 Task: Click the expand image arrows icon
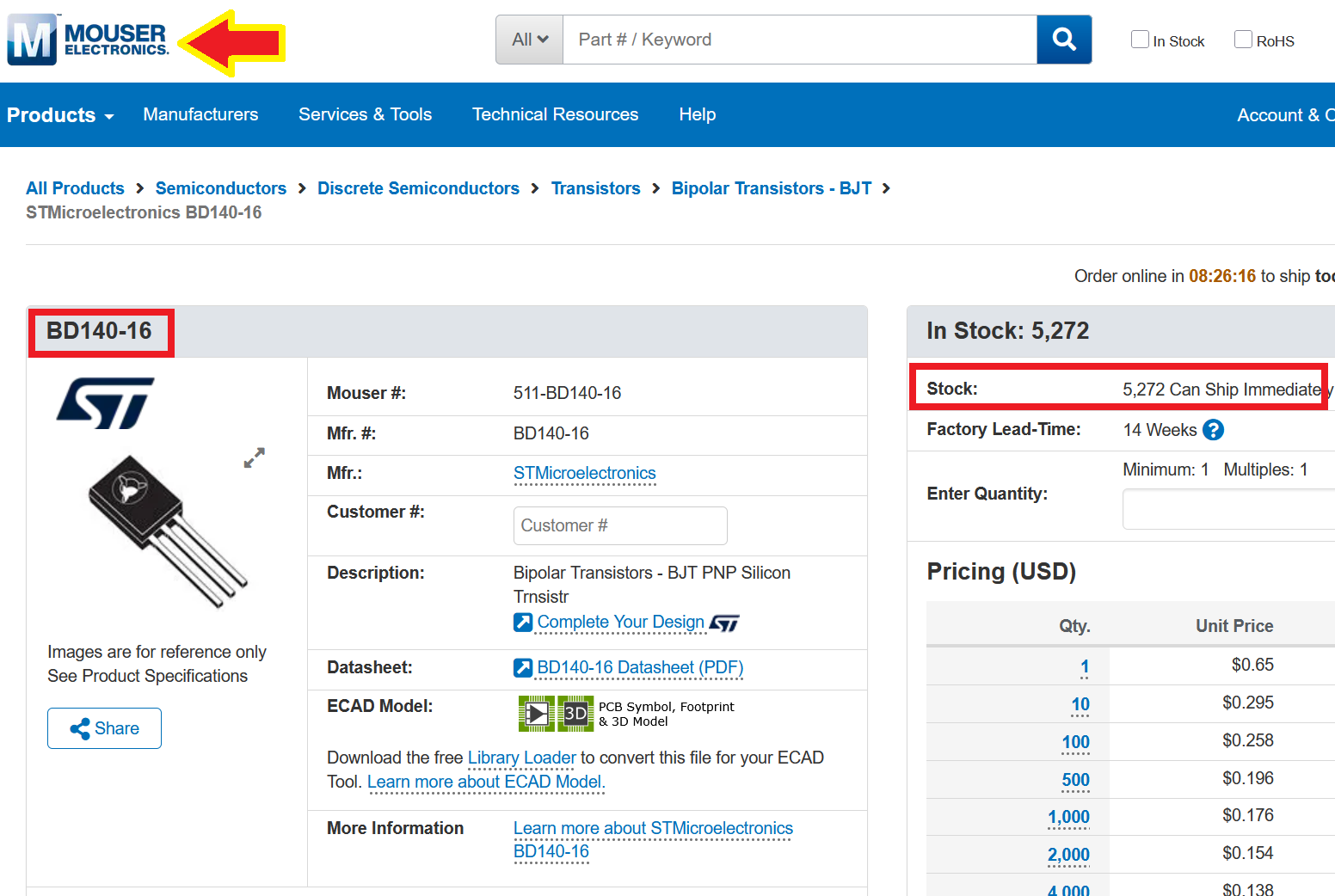point(254,457)
